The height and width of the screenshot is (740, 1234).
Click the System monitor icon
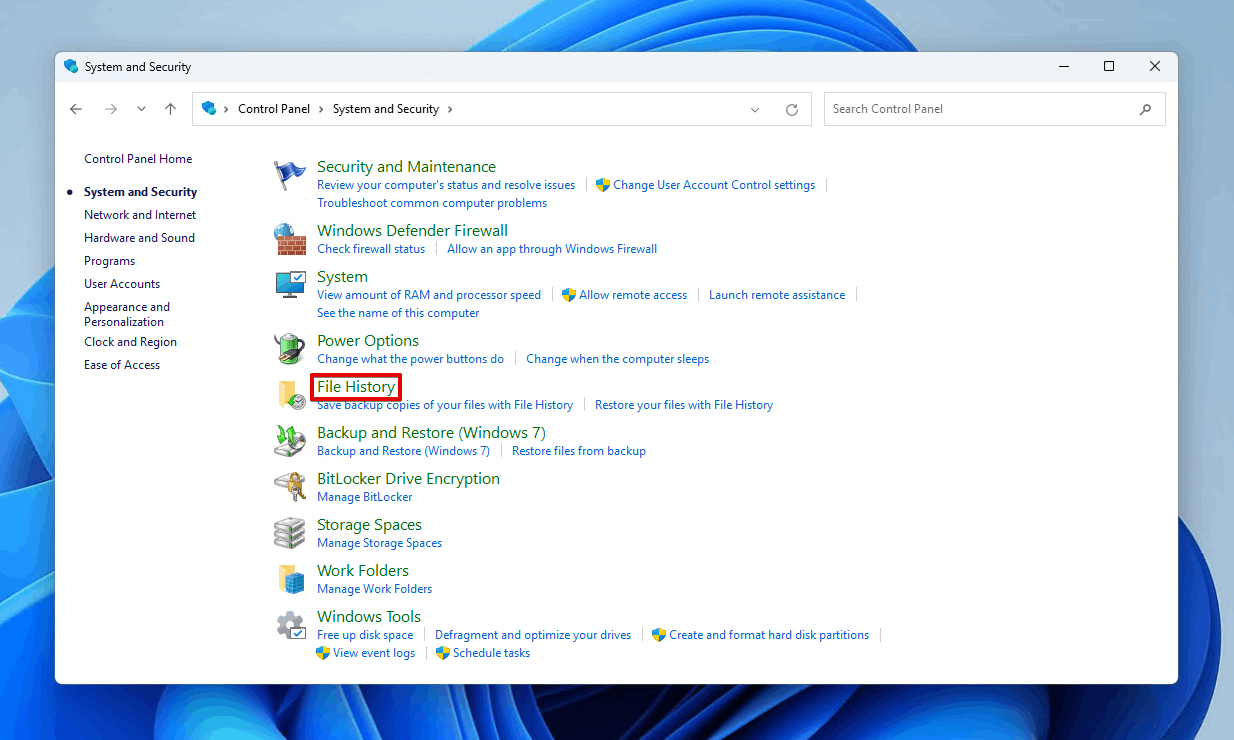290,285
